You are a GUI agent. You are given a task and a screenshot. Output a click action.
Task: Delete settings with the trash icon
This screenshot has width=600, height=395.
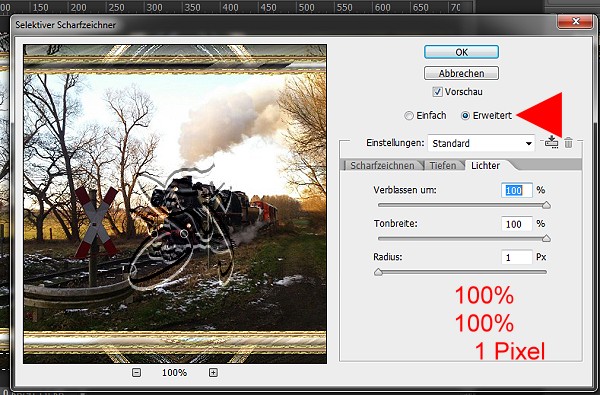(569, 142)
